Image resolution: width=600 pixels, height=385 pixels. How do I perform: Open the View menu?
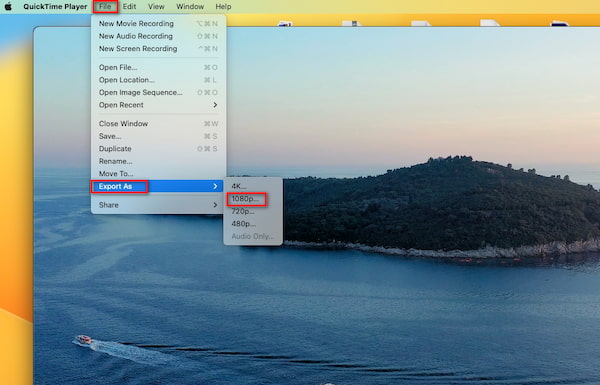[x=156, y=7]
